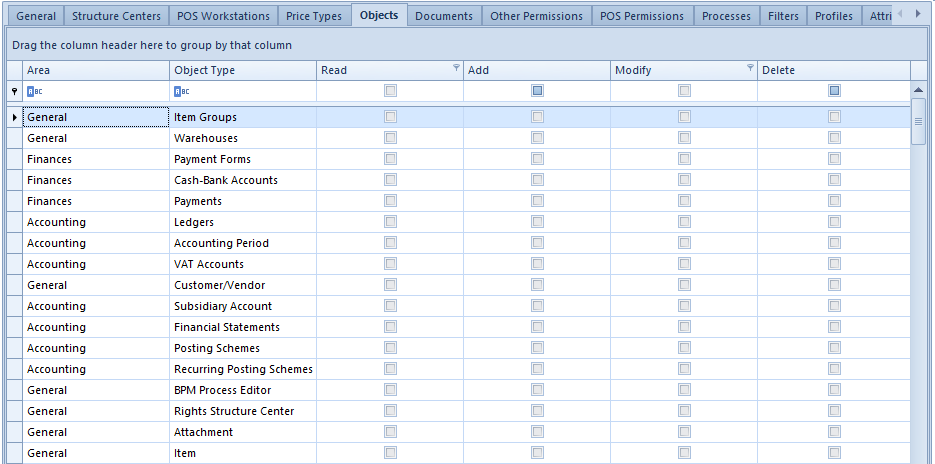Select the Financial Statements cell

243,327
